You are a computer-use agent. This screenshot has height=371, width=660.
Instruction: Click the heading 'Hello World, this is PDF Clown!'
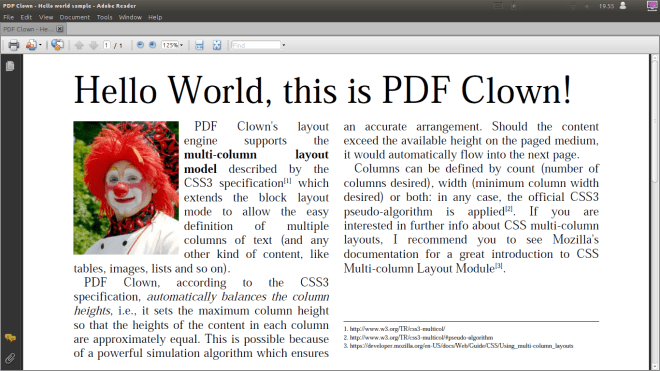point(322,90)
